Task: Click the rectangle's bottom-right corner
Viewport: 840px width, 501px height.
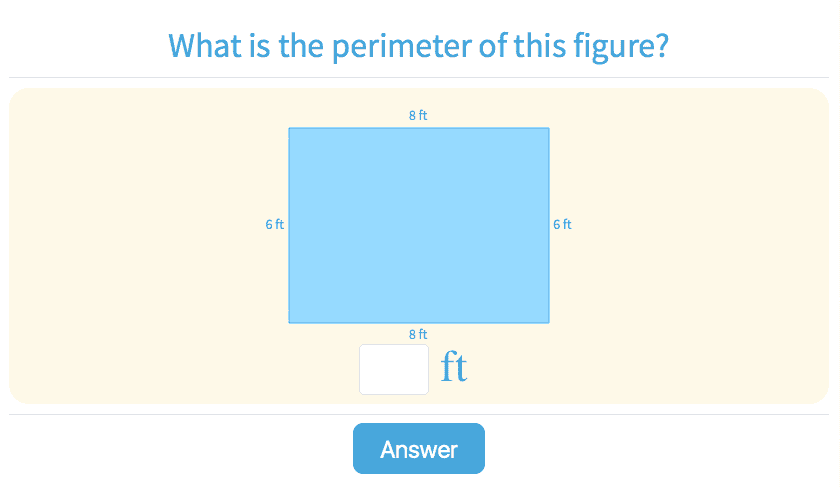Action: click(x=548, y=322)
